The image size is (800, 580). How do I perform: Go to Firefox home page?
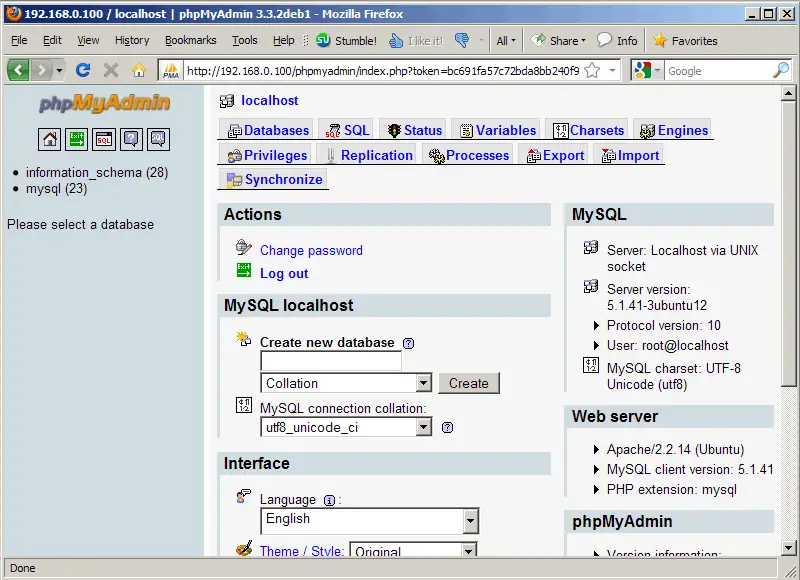tap(139, 70)
